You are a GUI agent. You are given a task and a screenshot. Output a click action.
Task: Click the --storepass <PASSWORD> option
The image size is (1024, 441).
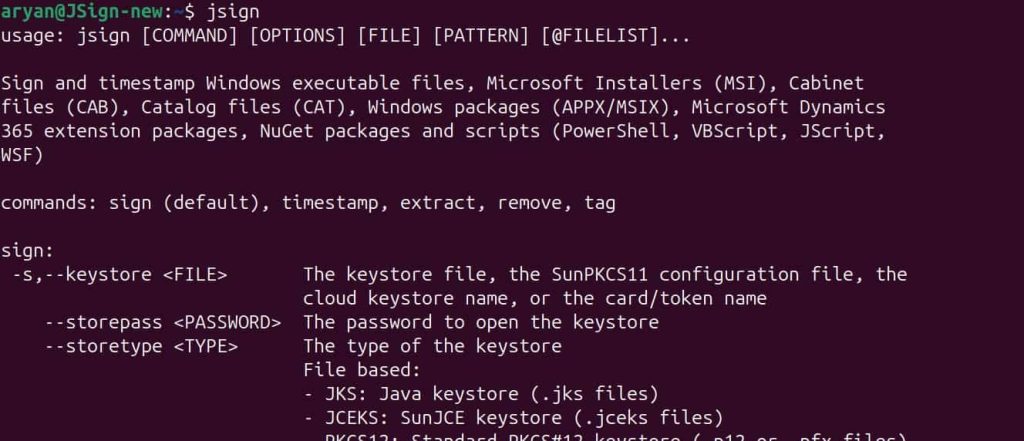[x=163, y=322]
